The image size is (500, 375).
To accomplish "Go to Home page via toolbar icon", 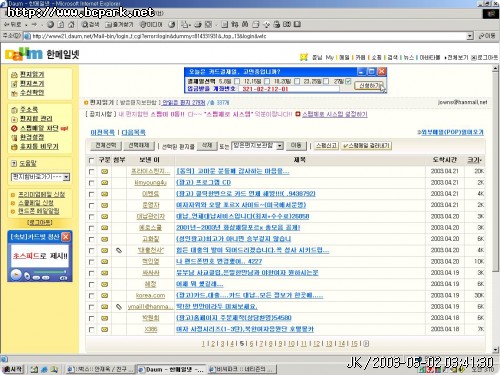I will tap(71, 24).
